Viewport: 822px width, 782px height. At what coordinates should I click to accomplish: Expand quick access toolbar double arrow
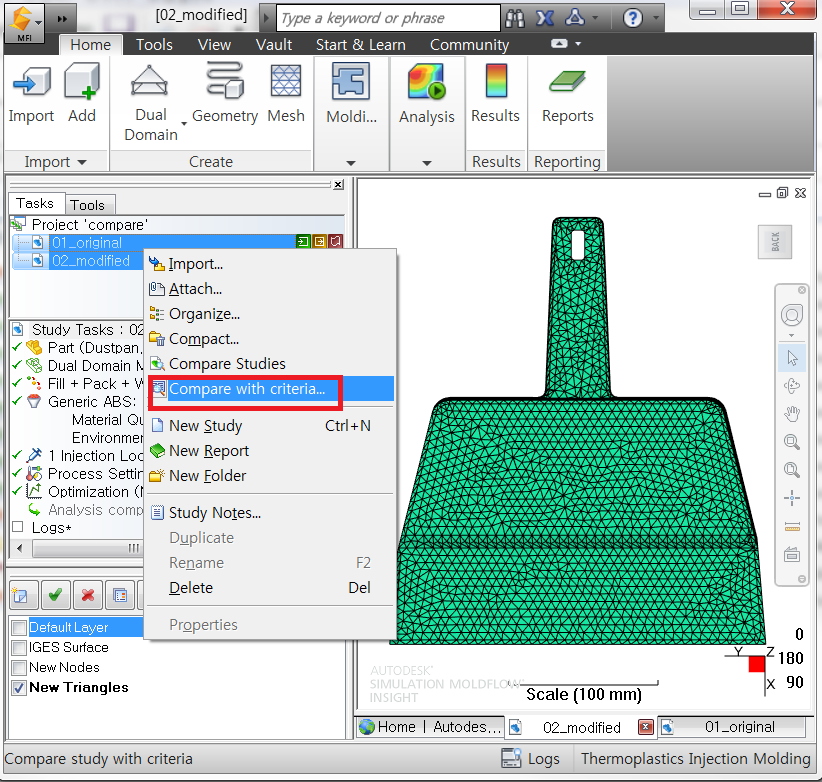pos(62,19)
